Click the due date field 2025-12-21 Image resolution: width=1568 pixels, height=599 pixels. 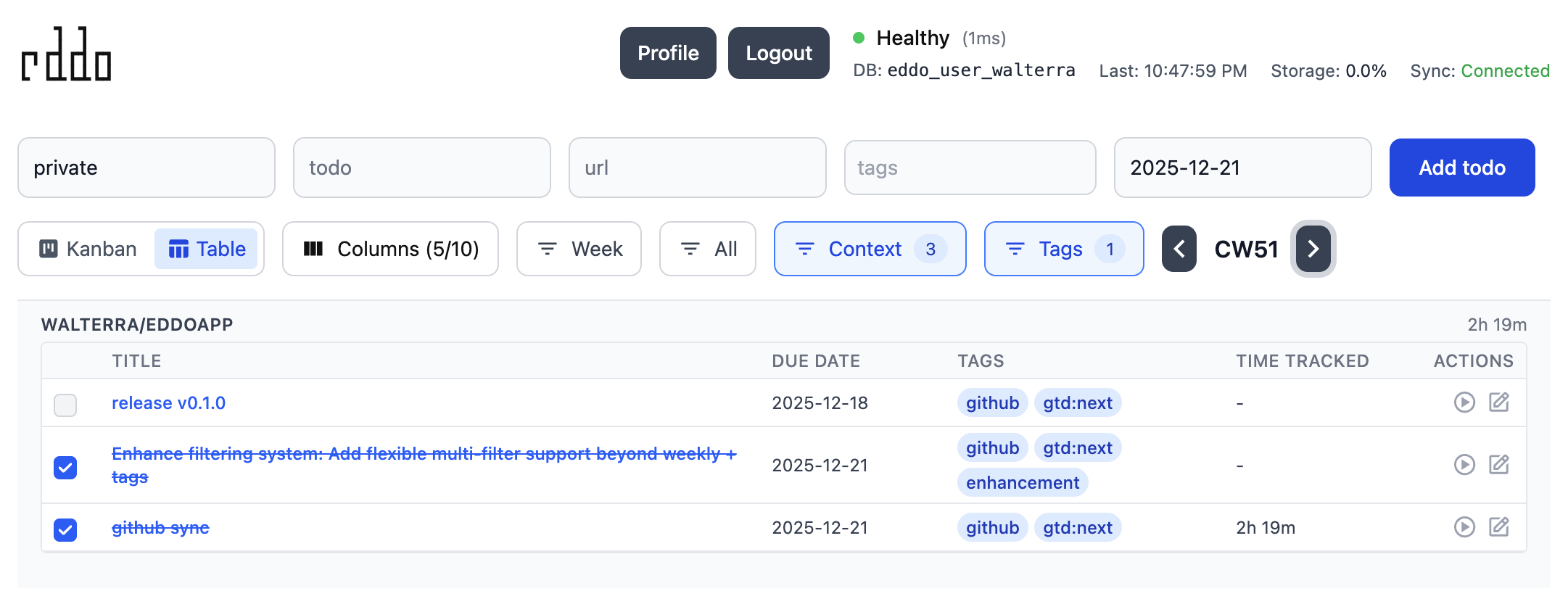[1242, 168]
